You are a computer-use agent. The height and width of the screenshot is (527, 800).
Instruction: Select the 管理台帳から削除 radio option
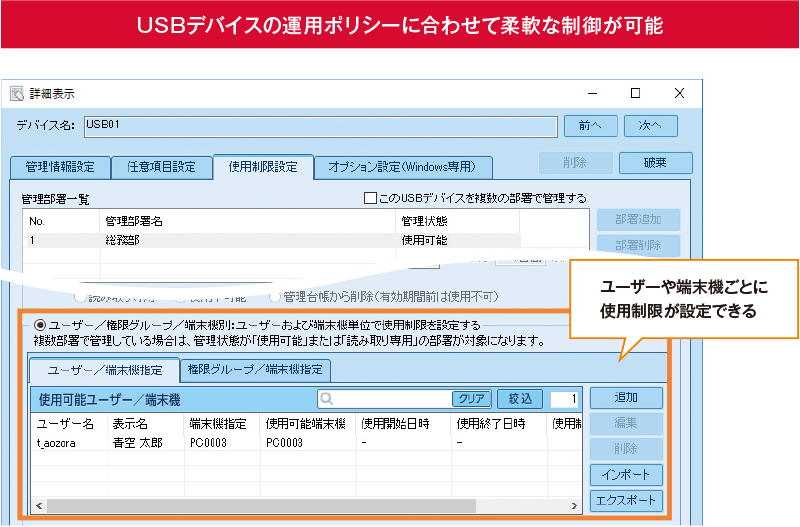pos(275,297)
